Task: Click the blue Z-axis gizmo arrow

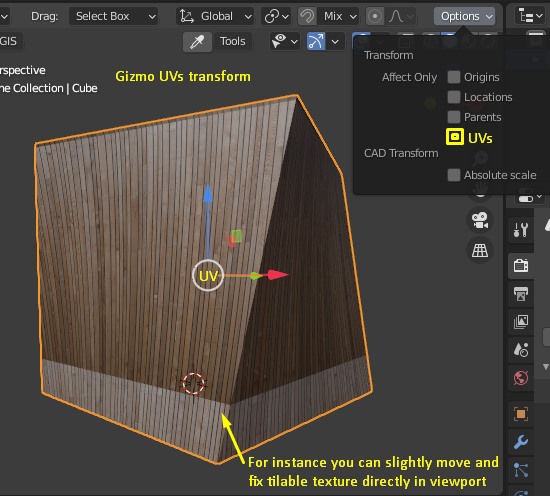Action: (x=208, y=193)
